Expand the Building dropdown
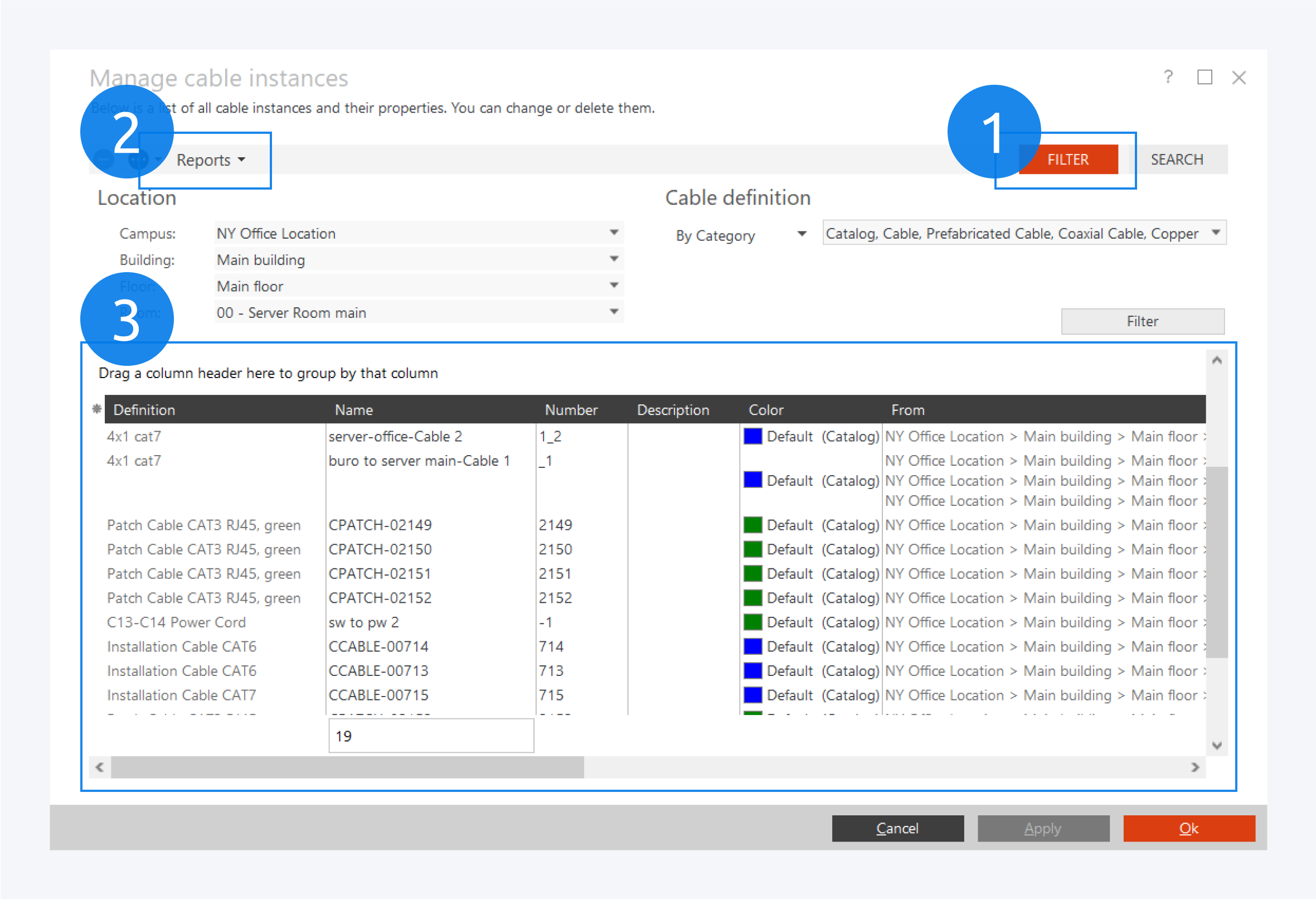 614,259
